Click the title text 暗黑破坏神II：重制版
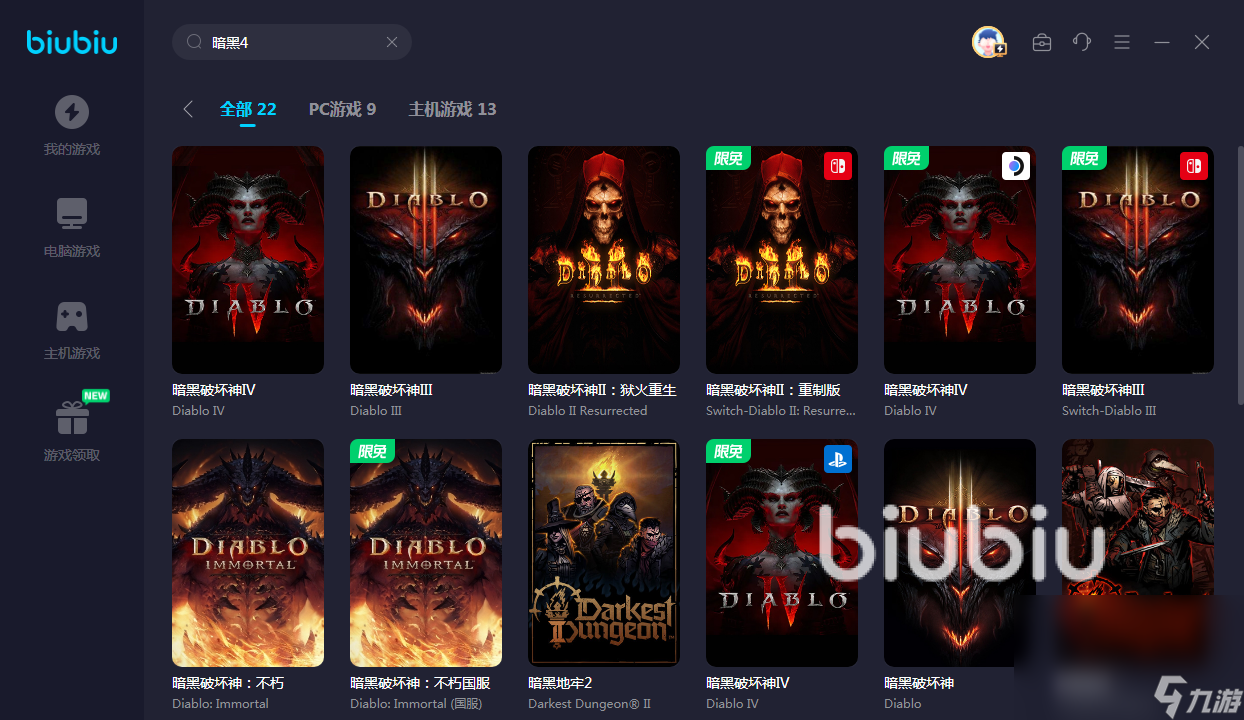 (x=773, y=390)
